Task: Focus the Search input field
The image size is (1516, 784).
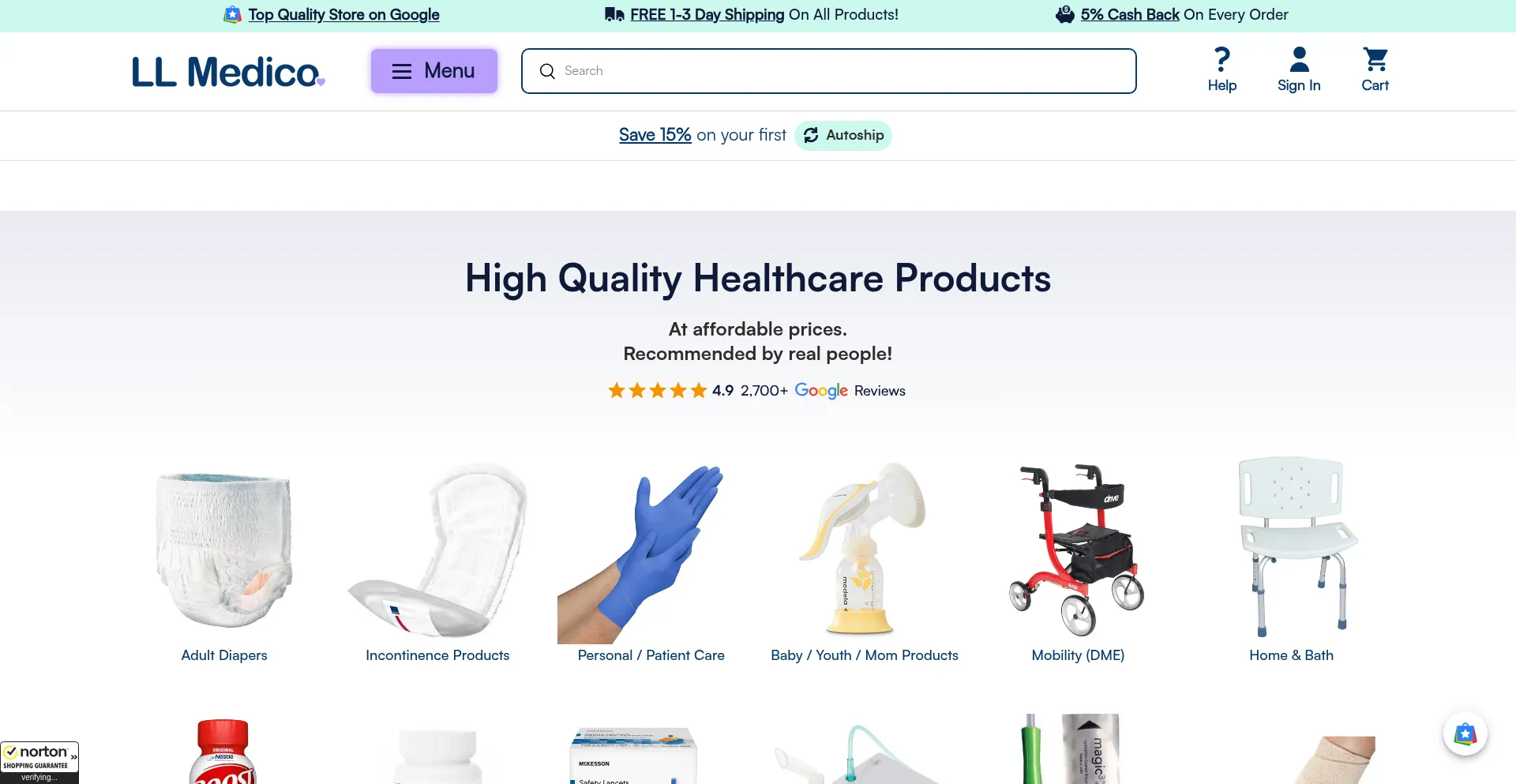Action: (x=829, y=71)
